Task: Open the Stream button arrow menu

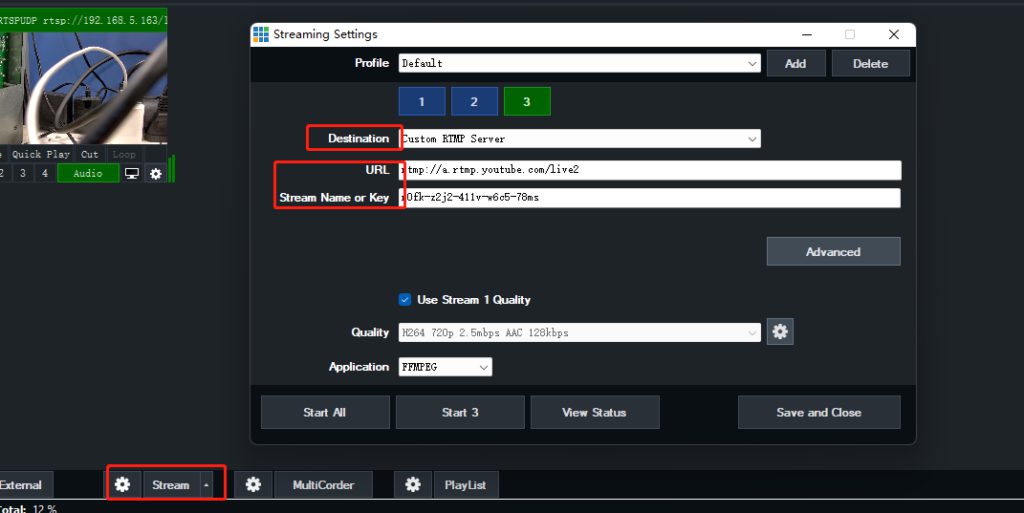Action: click(207, 485)
